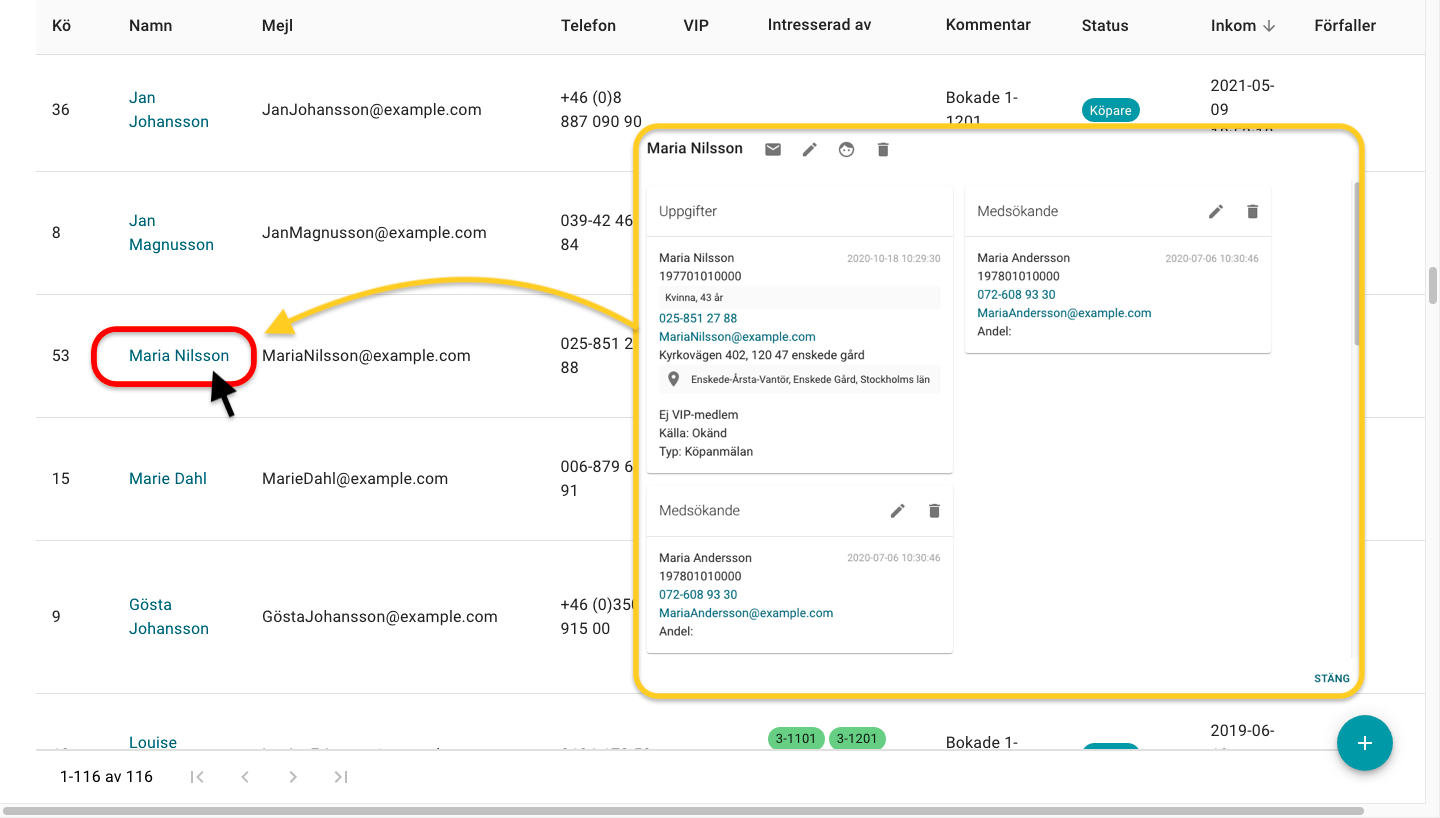This screenshot has height=818, width=1440.
Task: Click GöstaJohansson@example.com email cell
Action: coord(380,617)
